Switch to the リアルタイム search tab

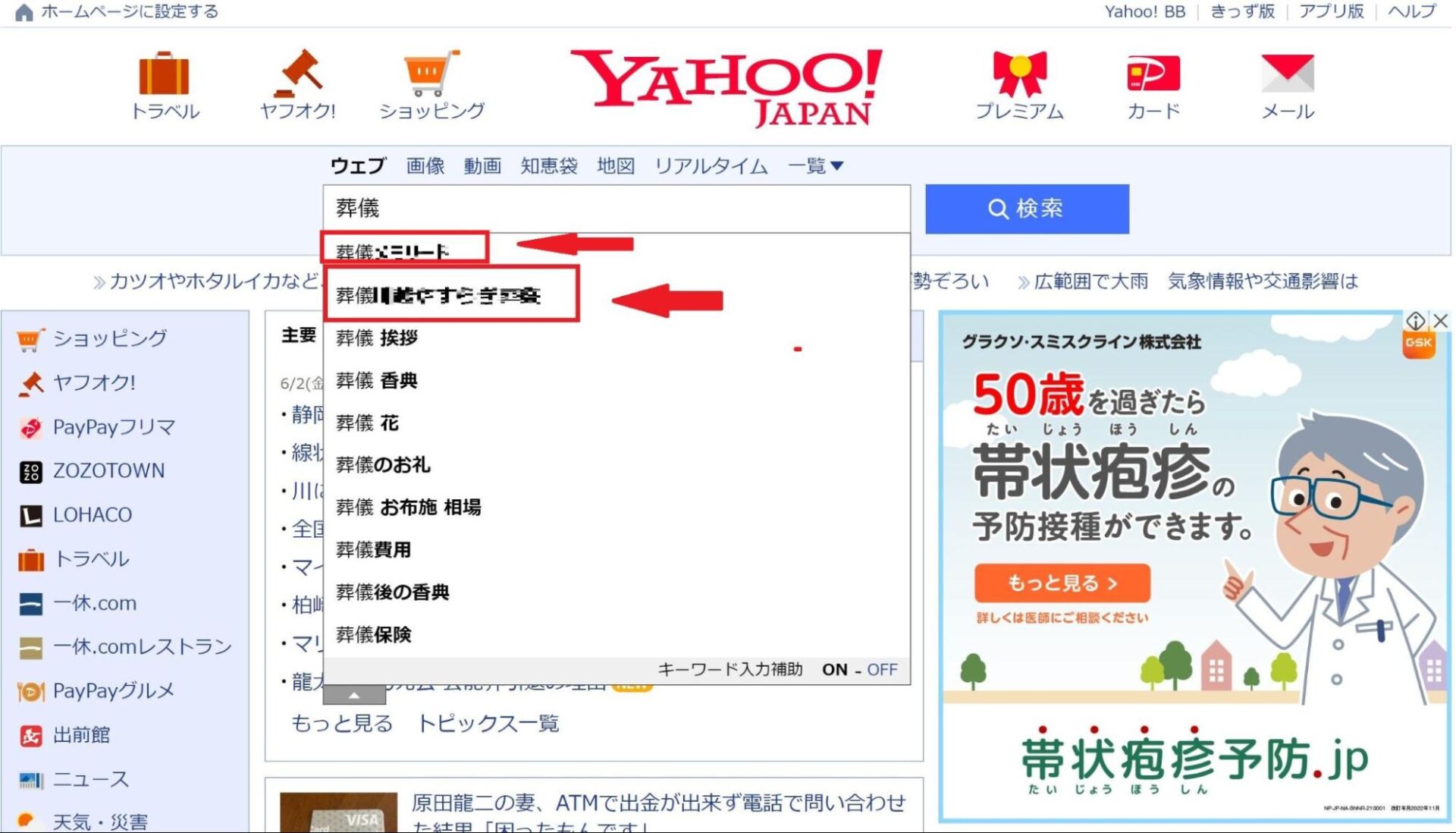pyautogui.click(x=711, y=165)
